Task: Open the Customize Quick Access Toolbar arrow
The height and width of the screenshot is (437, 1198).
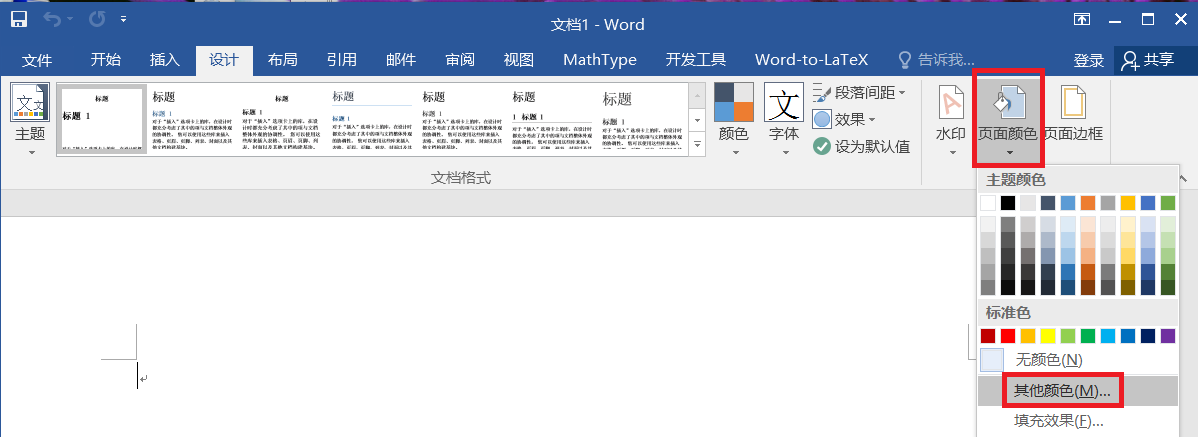Action: (124, 19)
